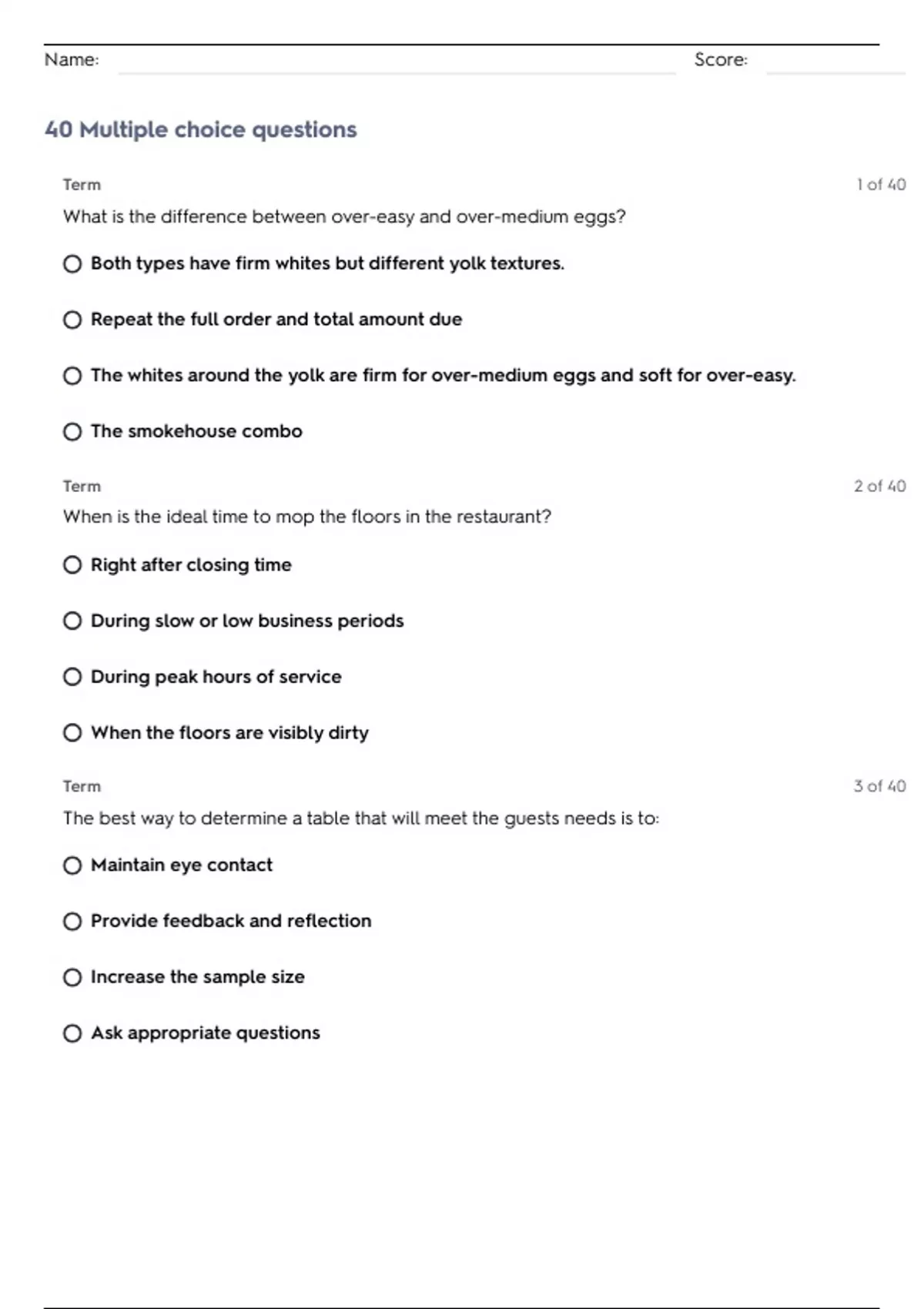Viewport: 924px width, 1309px height.
Task: Select "The smokehouse combo" radio button
Action: tap(72, 432)
